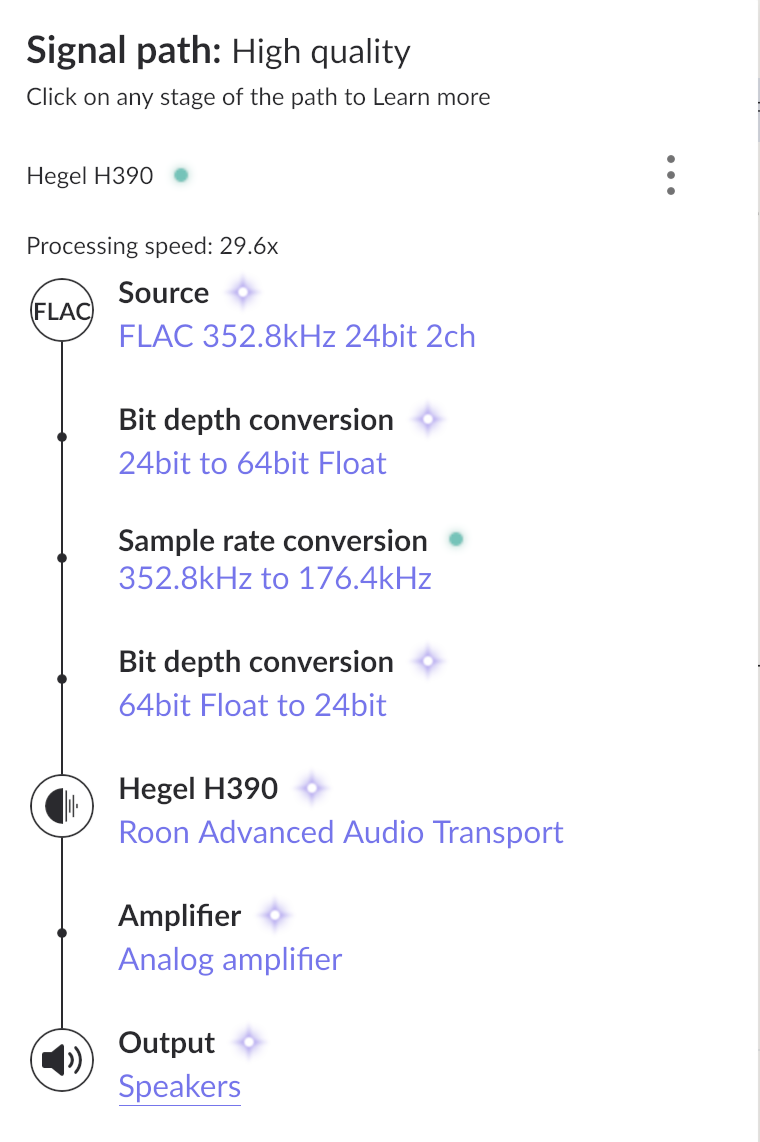Screen dimensions: 760x1142
Task: Click the FLAC source format icon
Action: pos(62,310)
